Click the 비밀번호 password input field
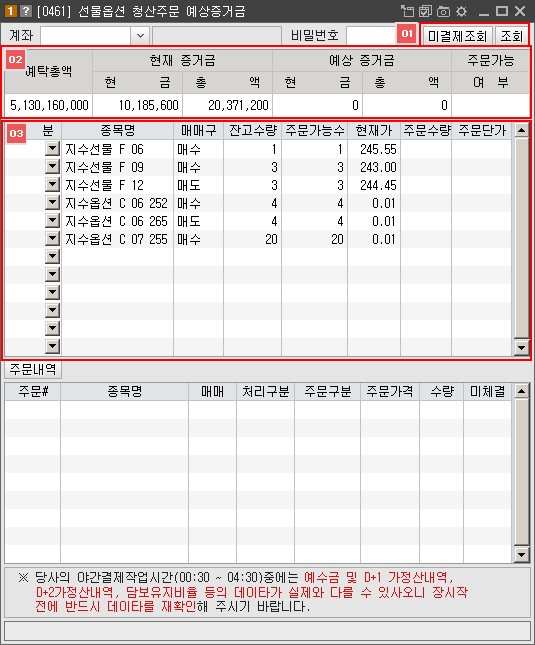 (x=371, y=35)
